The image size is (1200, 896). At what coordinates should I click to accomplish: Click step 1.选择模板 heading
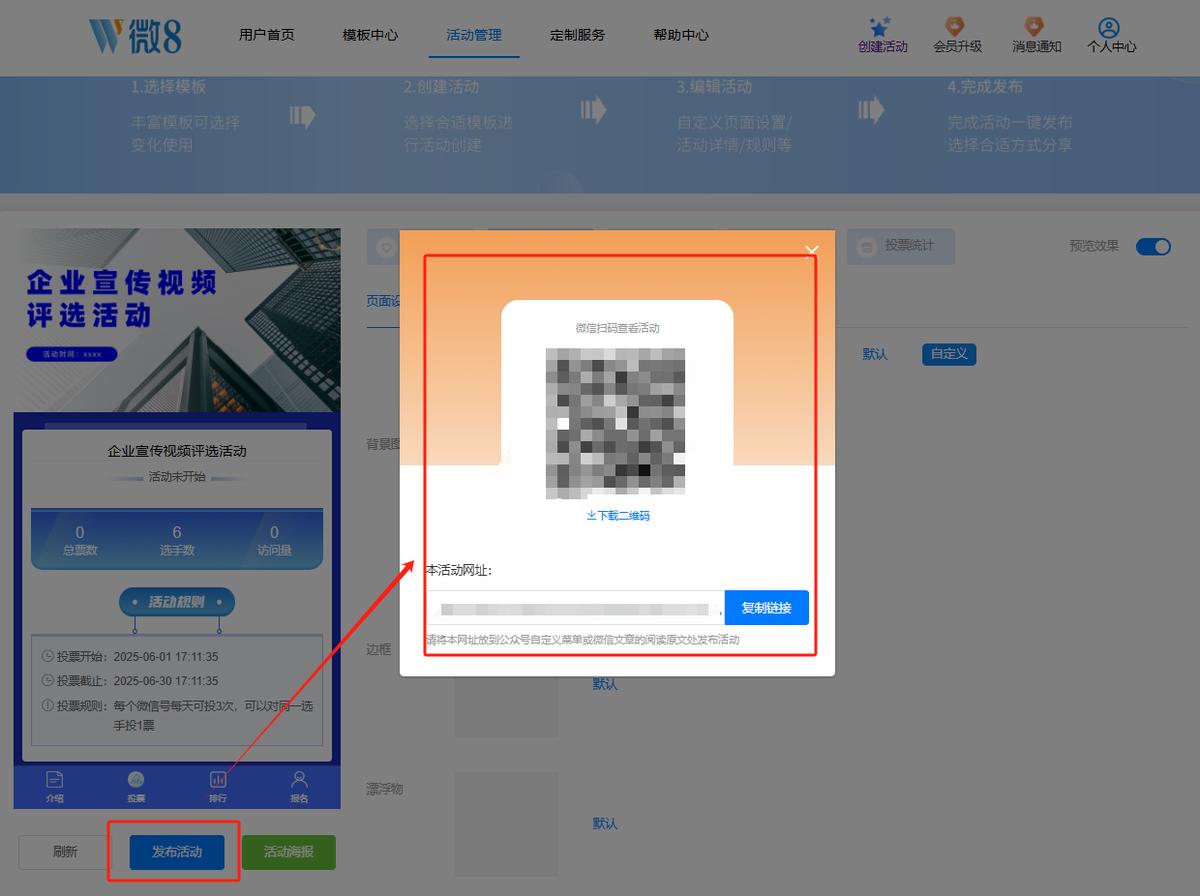point(168,87)
